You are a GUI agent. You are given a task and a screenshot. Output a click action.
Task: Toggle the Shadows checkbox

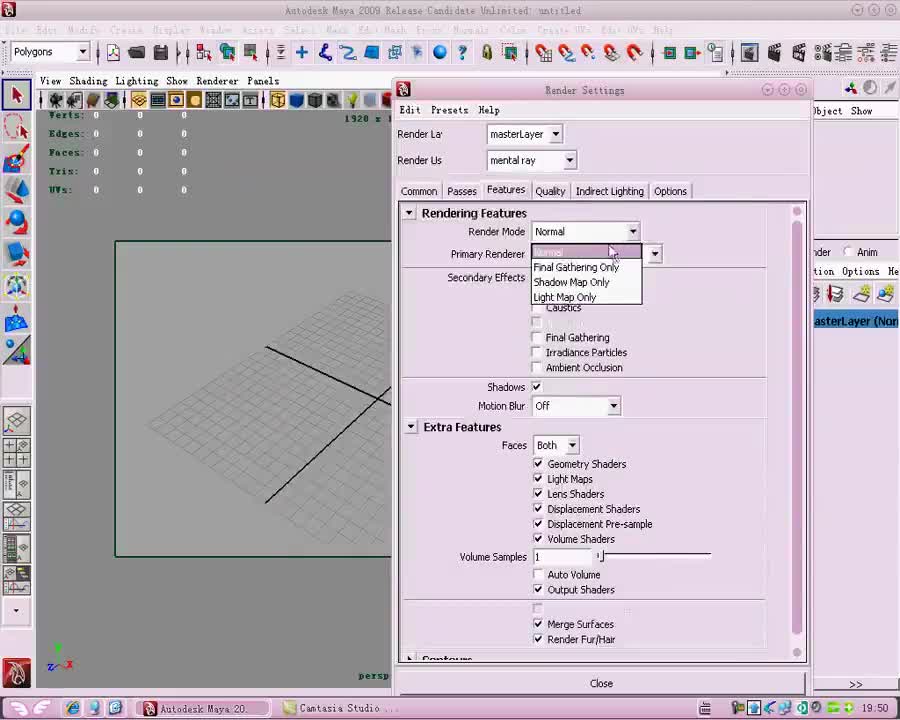[x=537, y=387]
